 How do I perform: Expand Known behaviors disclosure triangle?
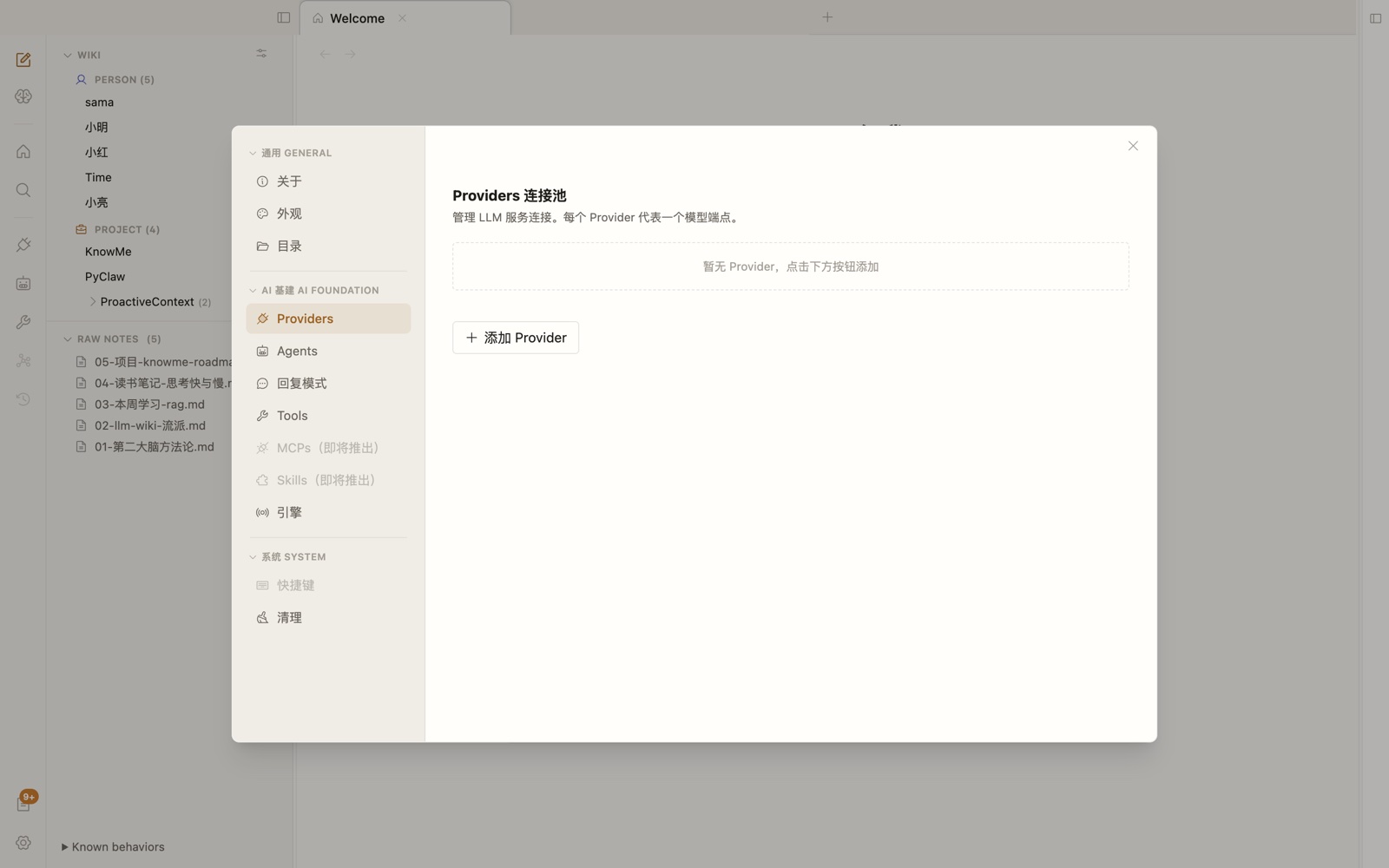pos(64,847)
